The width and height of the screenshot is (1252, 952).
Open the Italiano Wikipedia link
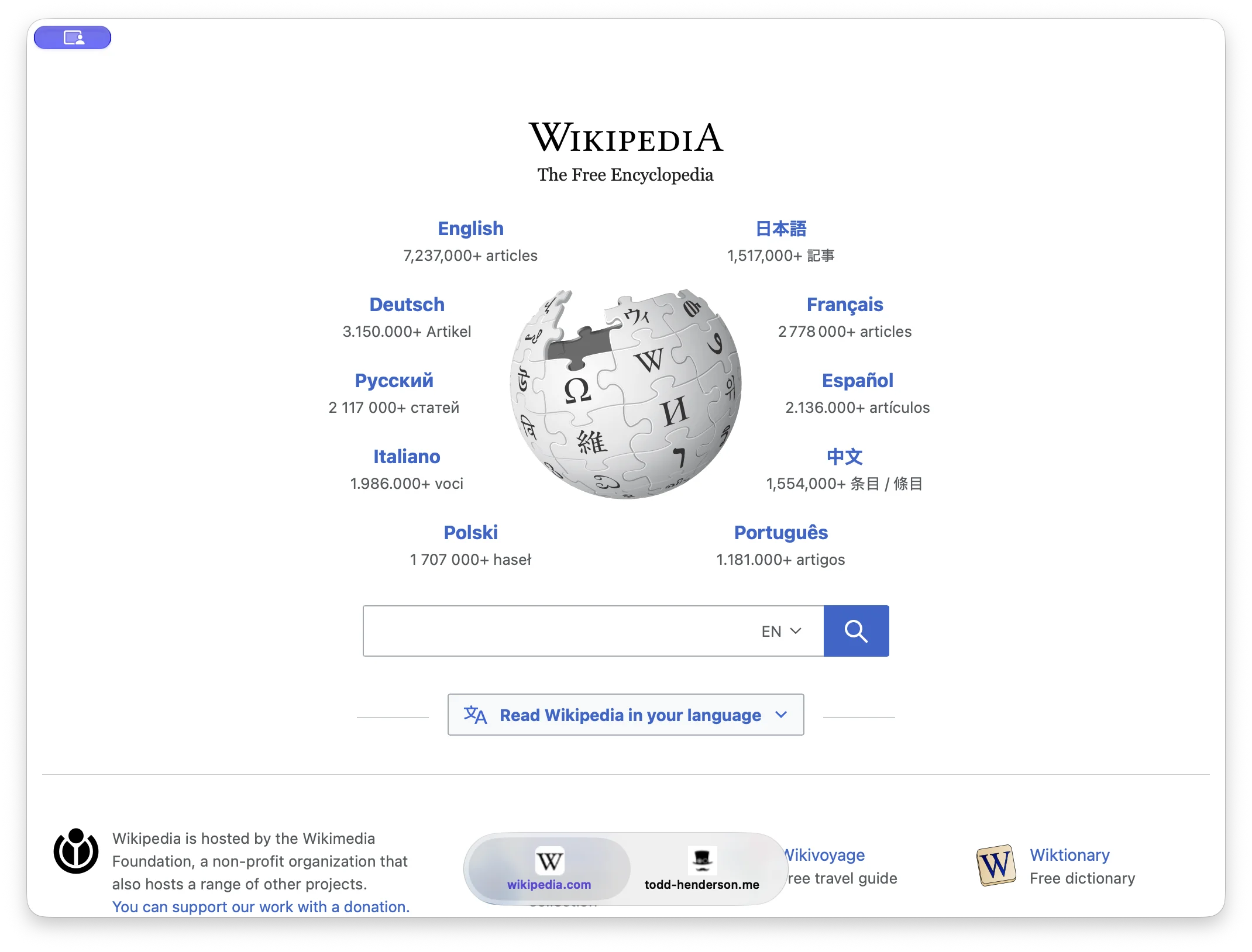(407, 456)
